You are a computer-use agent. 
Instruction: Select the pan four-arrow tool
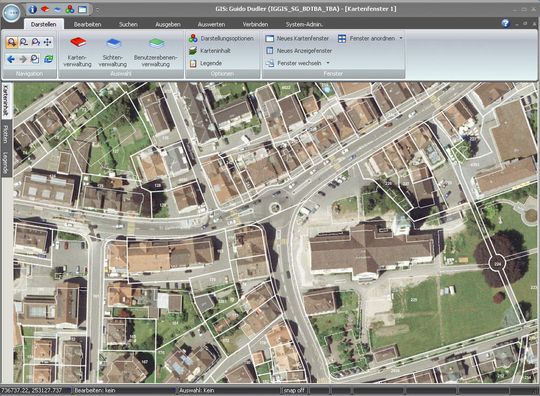point(48,42)
